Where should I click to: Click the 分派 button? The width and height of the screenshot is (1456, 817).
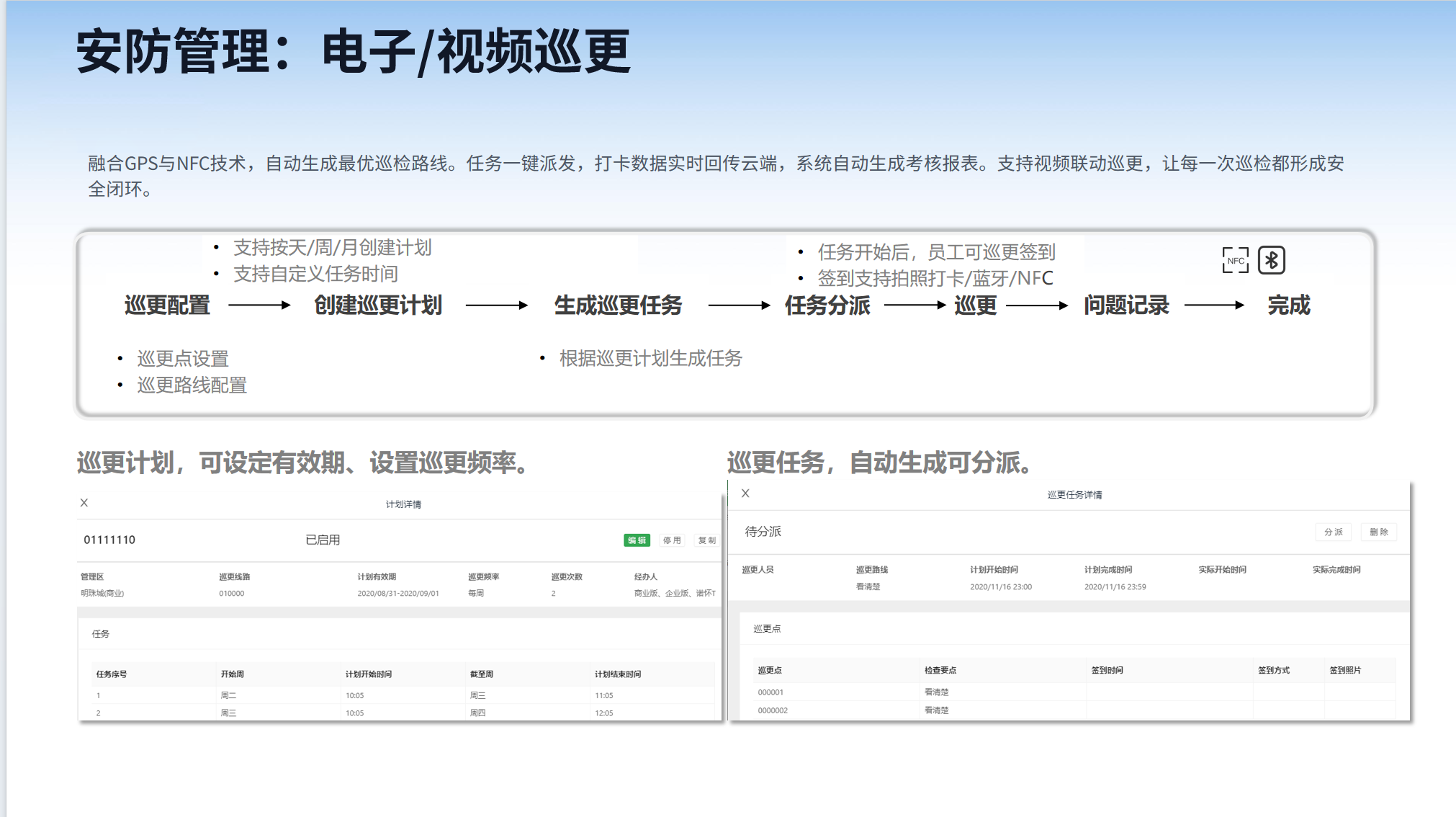(1334, 532)
